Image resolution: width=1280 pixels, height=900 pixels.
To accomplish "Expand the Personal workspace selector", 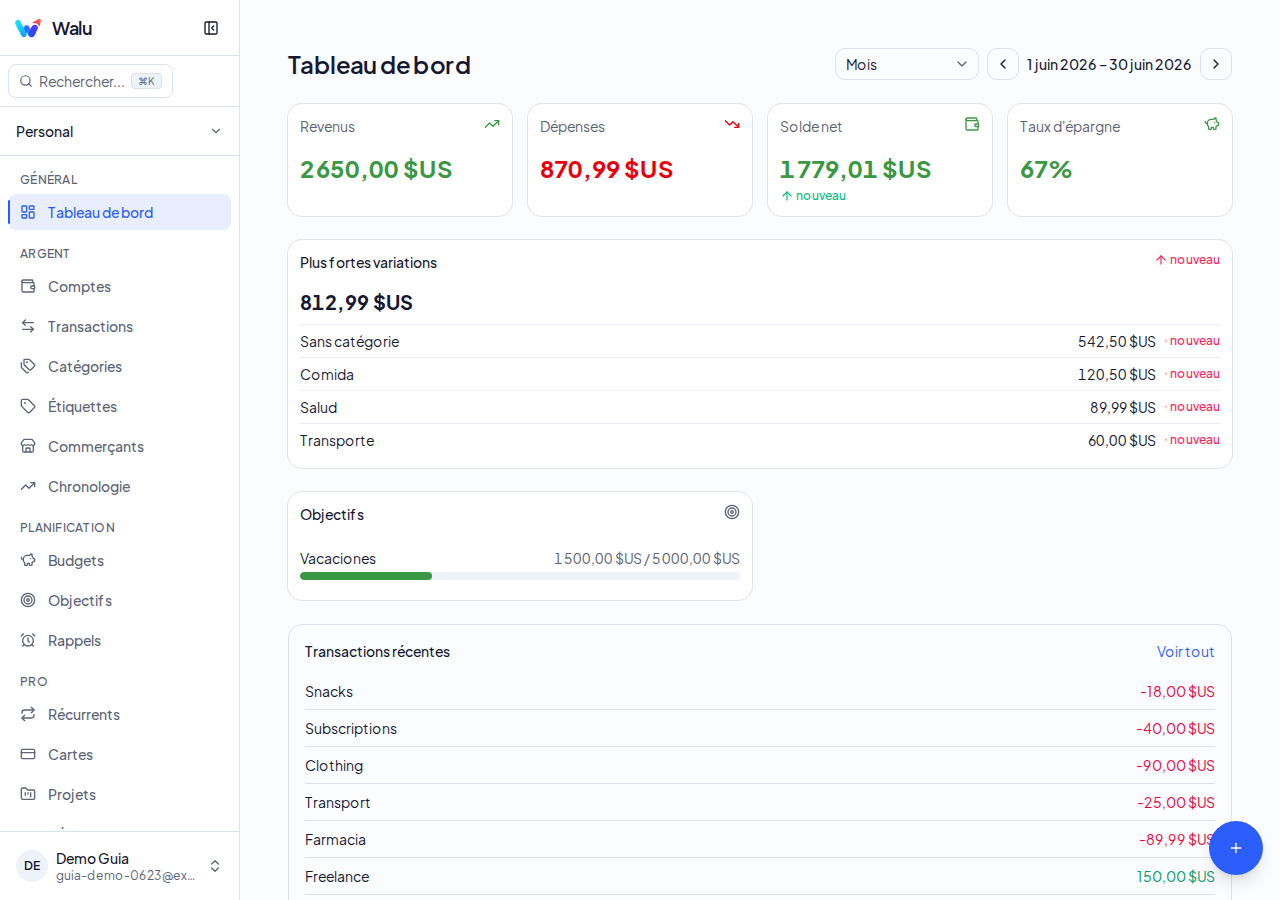I will (x=120, y=131).
